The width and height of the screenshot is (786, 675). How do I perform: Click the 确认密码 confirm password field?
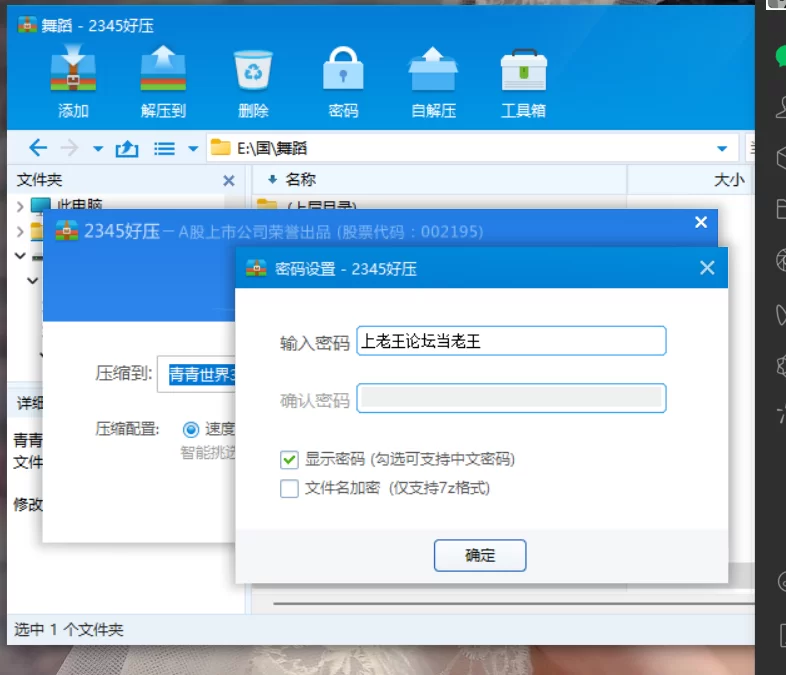pos(511,398)
